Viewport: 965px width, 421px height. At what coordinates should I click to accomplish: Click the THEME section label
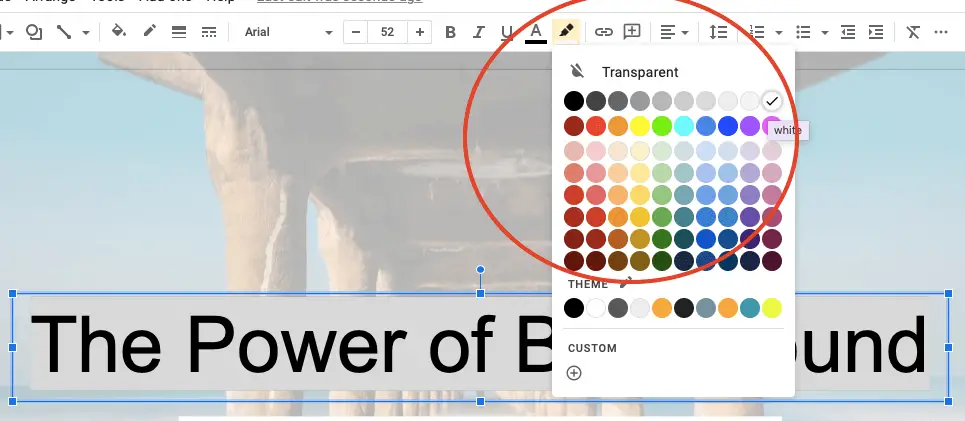click(x=588, y=284)
